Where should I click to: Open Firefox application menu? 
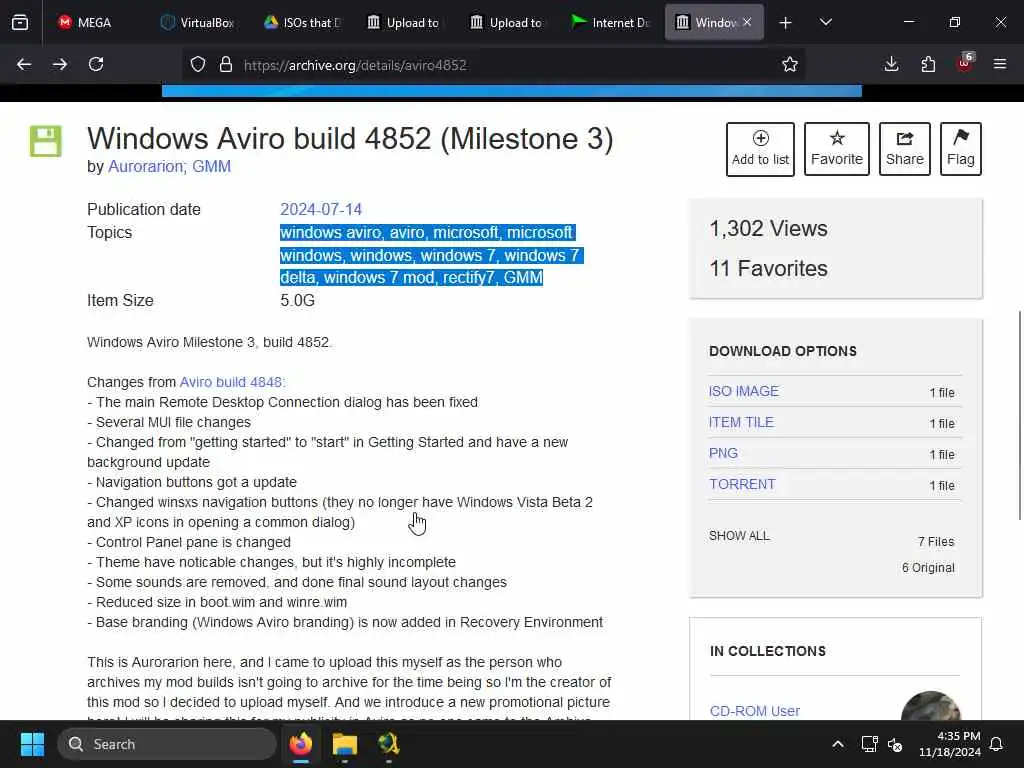coord(1000,65)
